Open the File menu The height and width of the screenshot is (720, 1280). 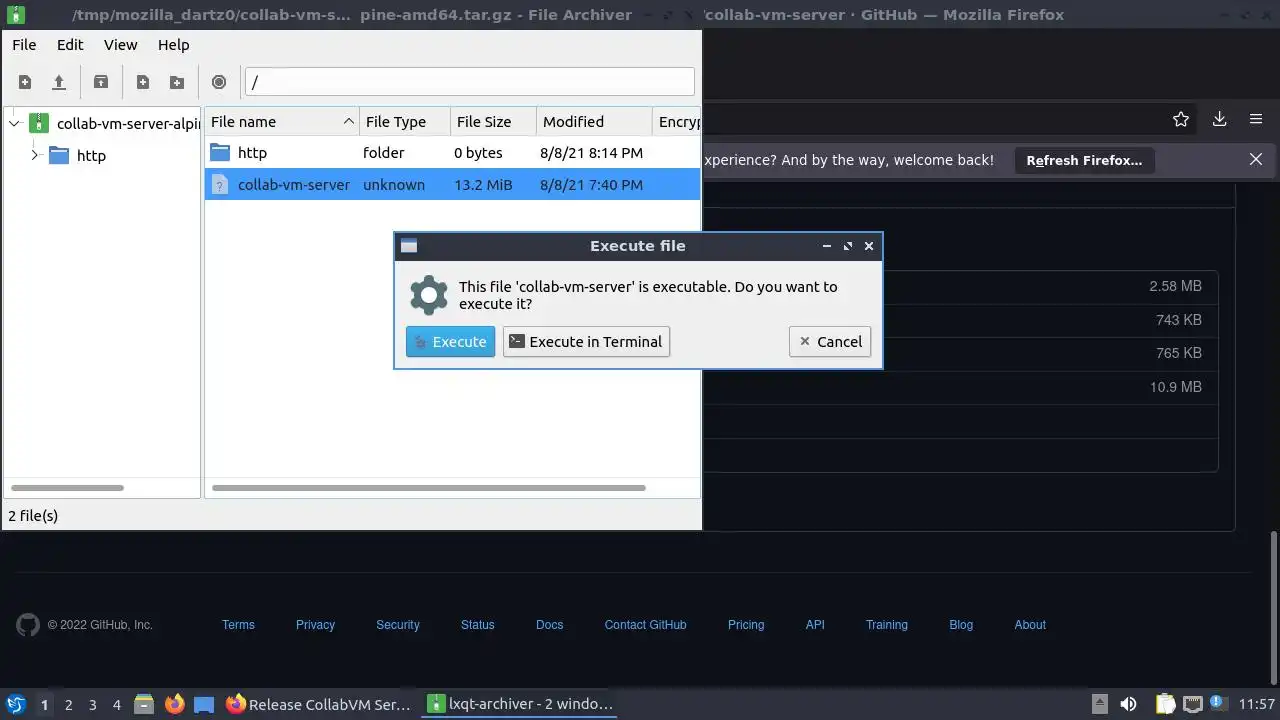(x=24, y=45)
